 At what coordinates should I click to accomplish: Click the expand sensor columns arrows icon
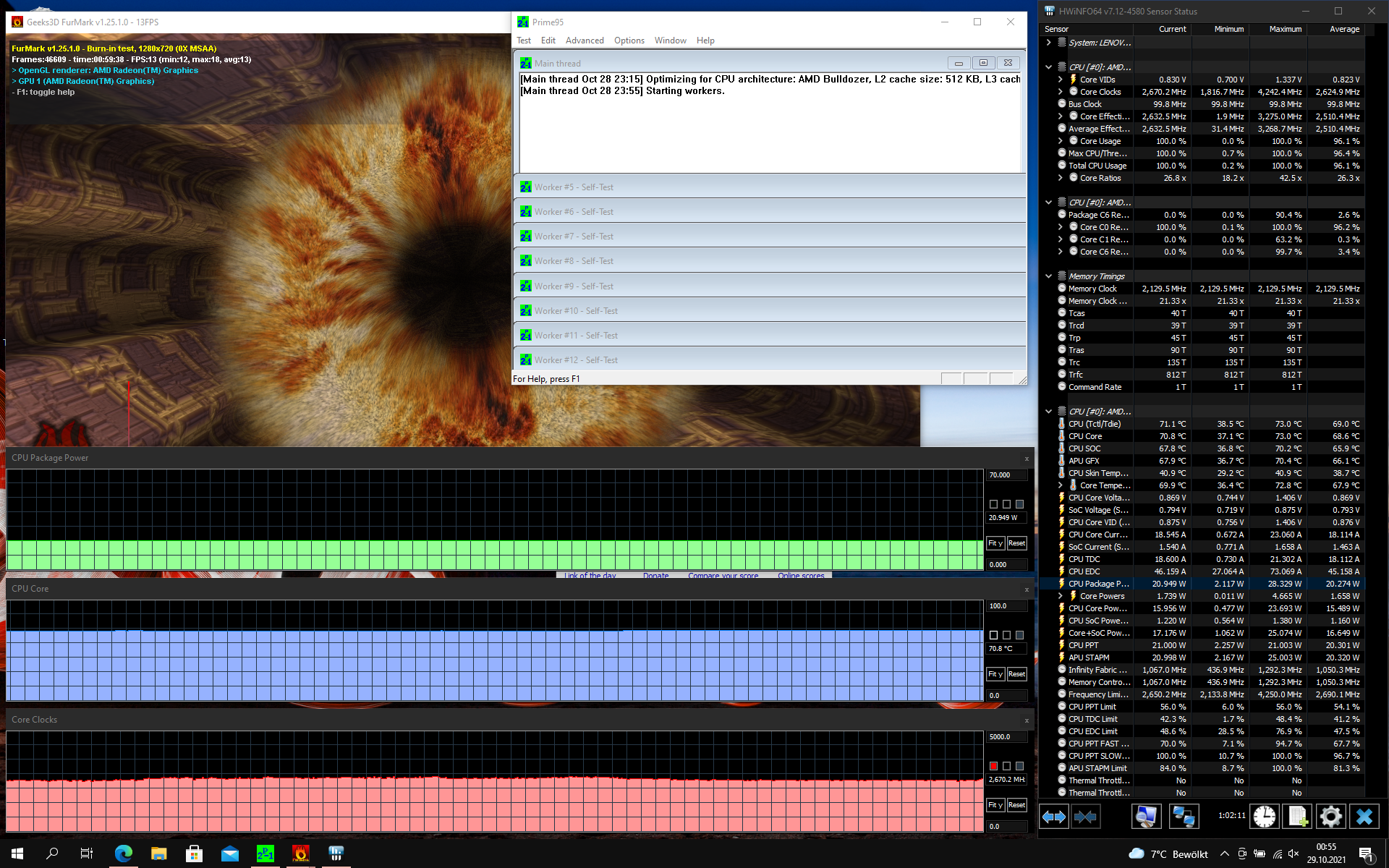[1053, 817]
